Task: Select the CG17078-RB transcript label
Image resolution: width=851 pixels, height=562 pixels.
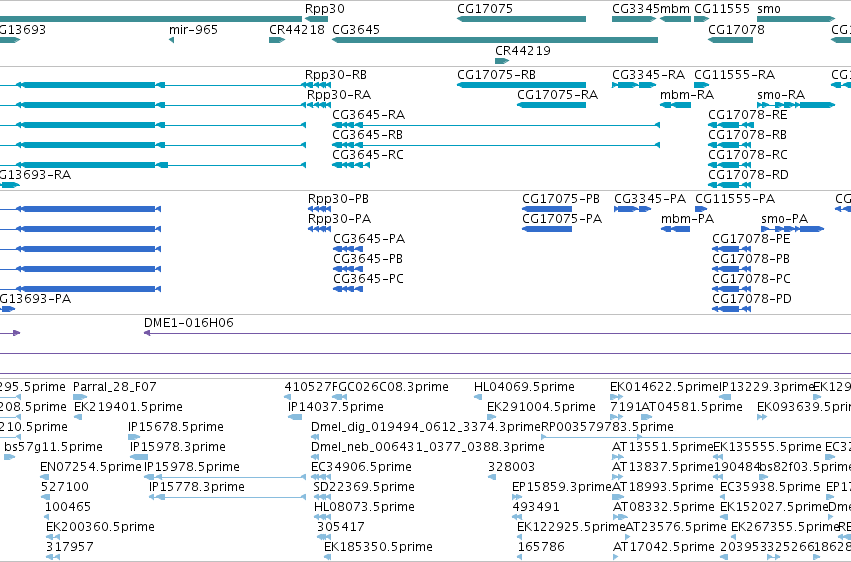Action: (x=747, y=135)
